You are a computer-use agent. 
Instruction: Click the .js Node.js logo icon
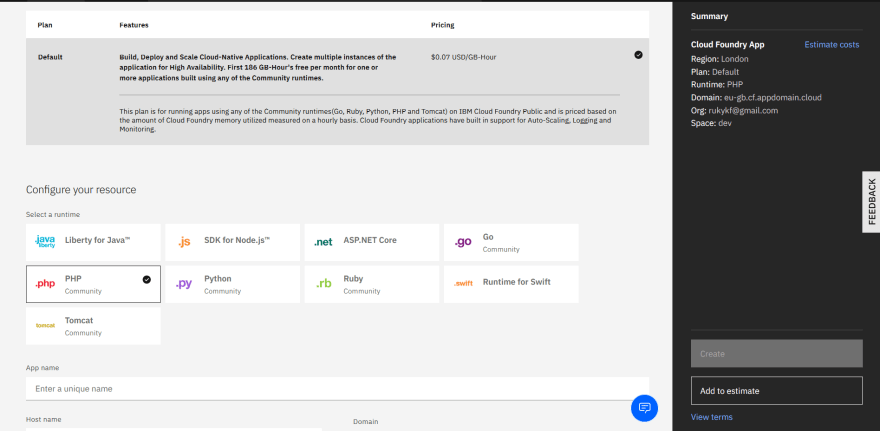pyautogui.click(x=184, y=242)
